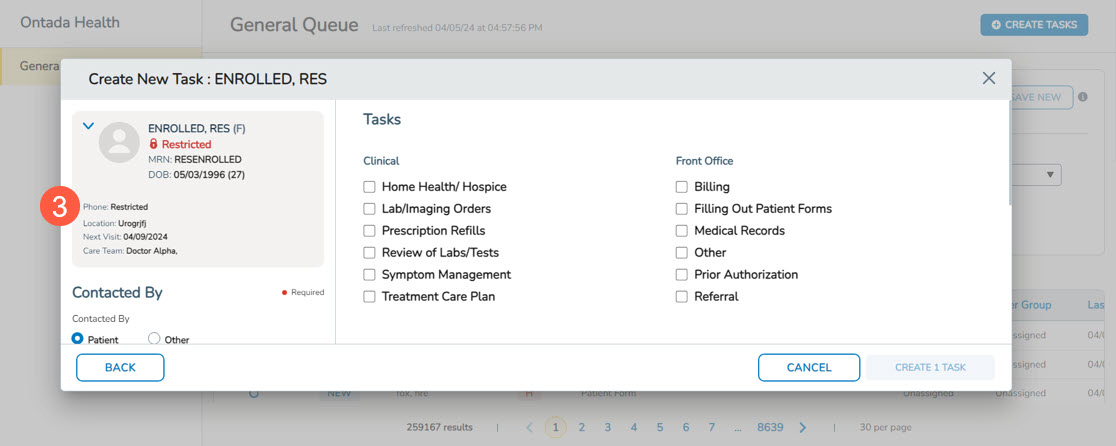This screenshot has width=1116, height=446.
Task: Click the Cancel button
Action: point(809,367)
